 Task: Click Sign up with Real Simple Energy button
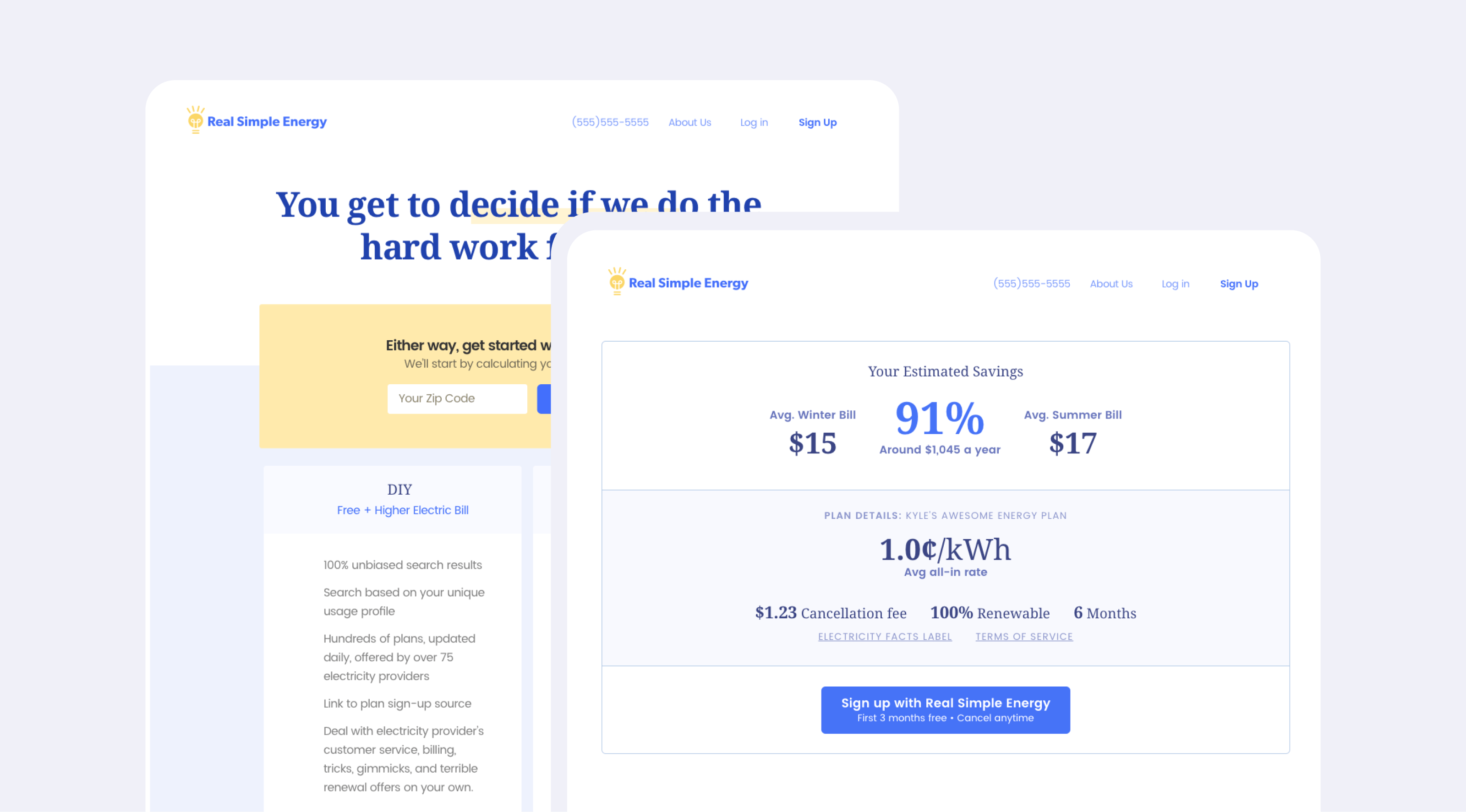click(945, 710)
